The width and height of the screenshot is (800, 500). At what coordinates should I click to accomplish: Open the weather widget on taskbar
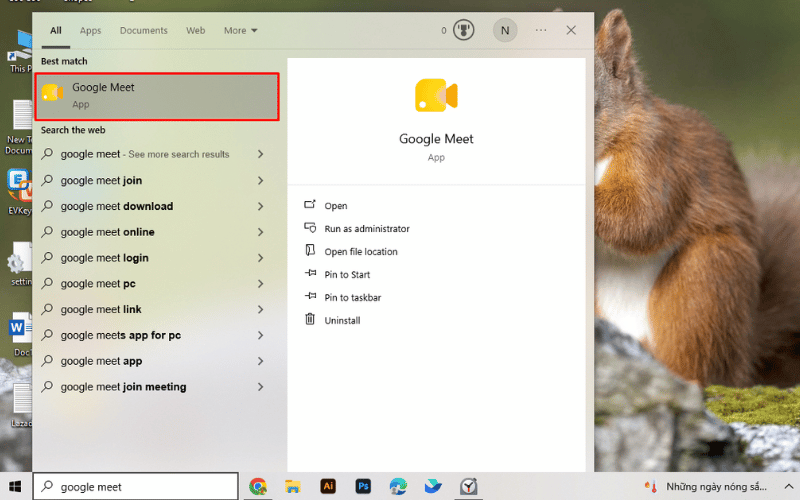706,487
